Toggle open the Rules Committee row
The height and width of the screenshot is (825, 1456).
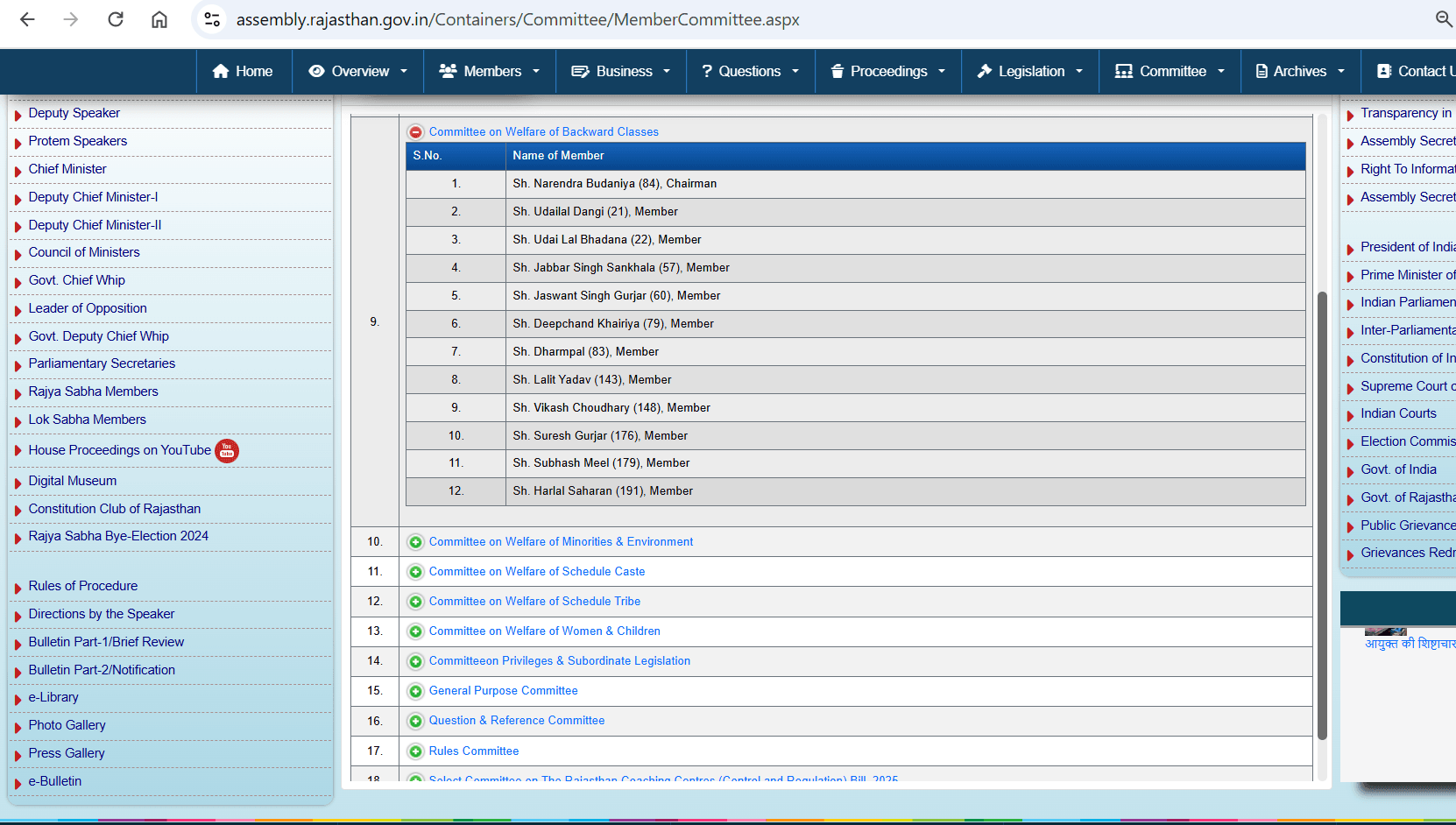pyautogui.click(x=416, y=751)
